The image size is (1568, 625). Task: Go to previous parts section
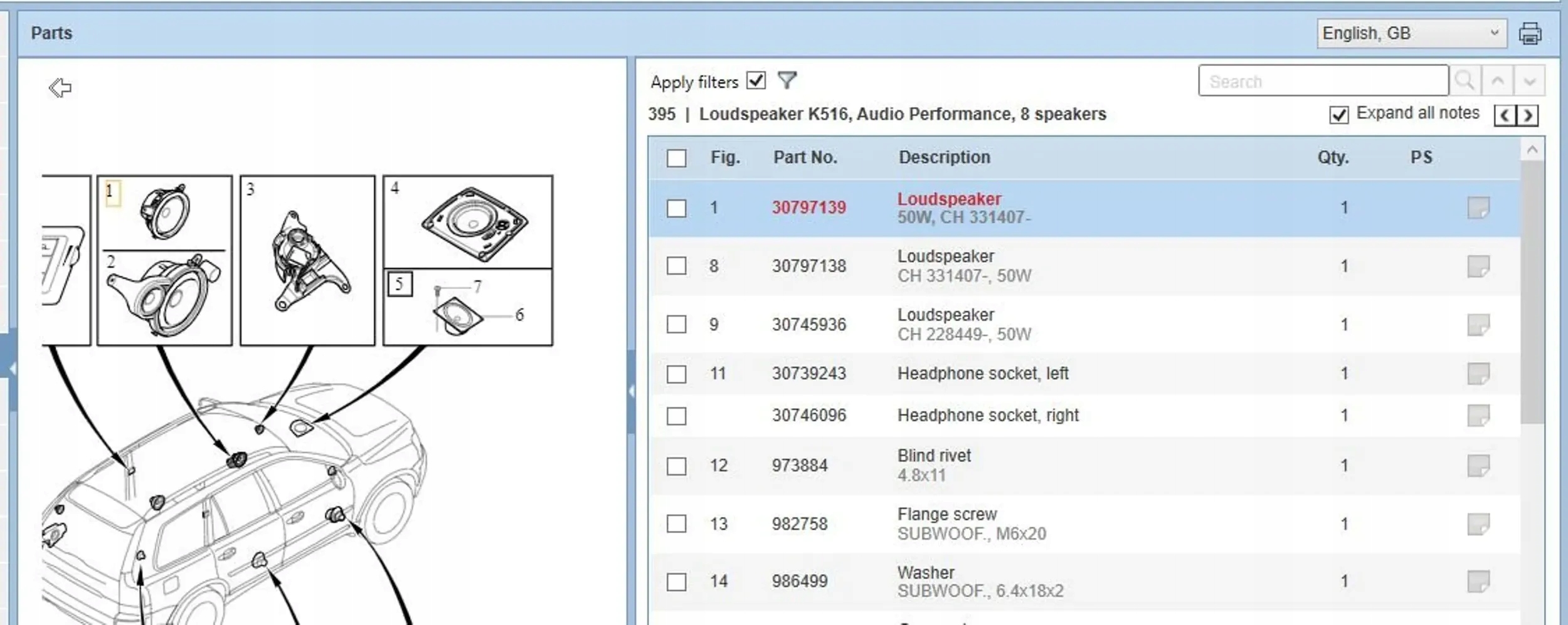coord(1505,115)
